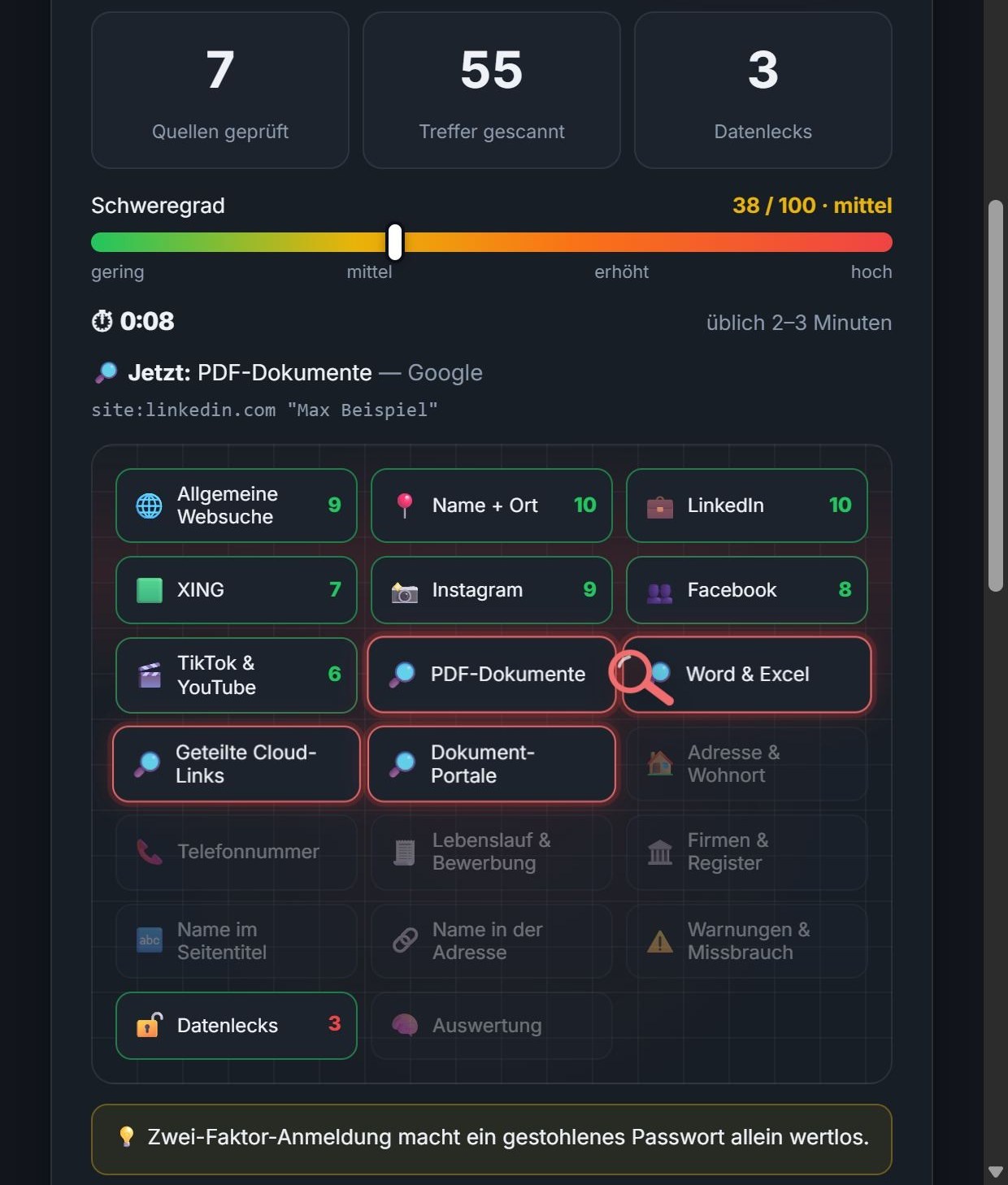Image resolution: width=1008 pixels, height=1185 pixels.
Task: Click the XING hit count 7
Action: 335,589
